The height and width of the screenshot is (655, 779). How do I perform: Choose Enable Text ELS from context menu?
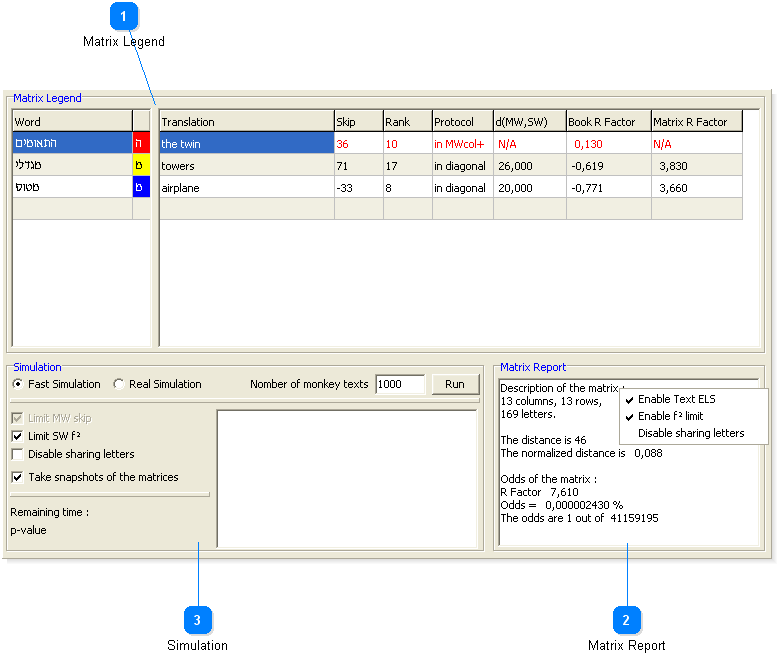[676, 399]
